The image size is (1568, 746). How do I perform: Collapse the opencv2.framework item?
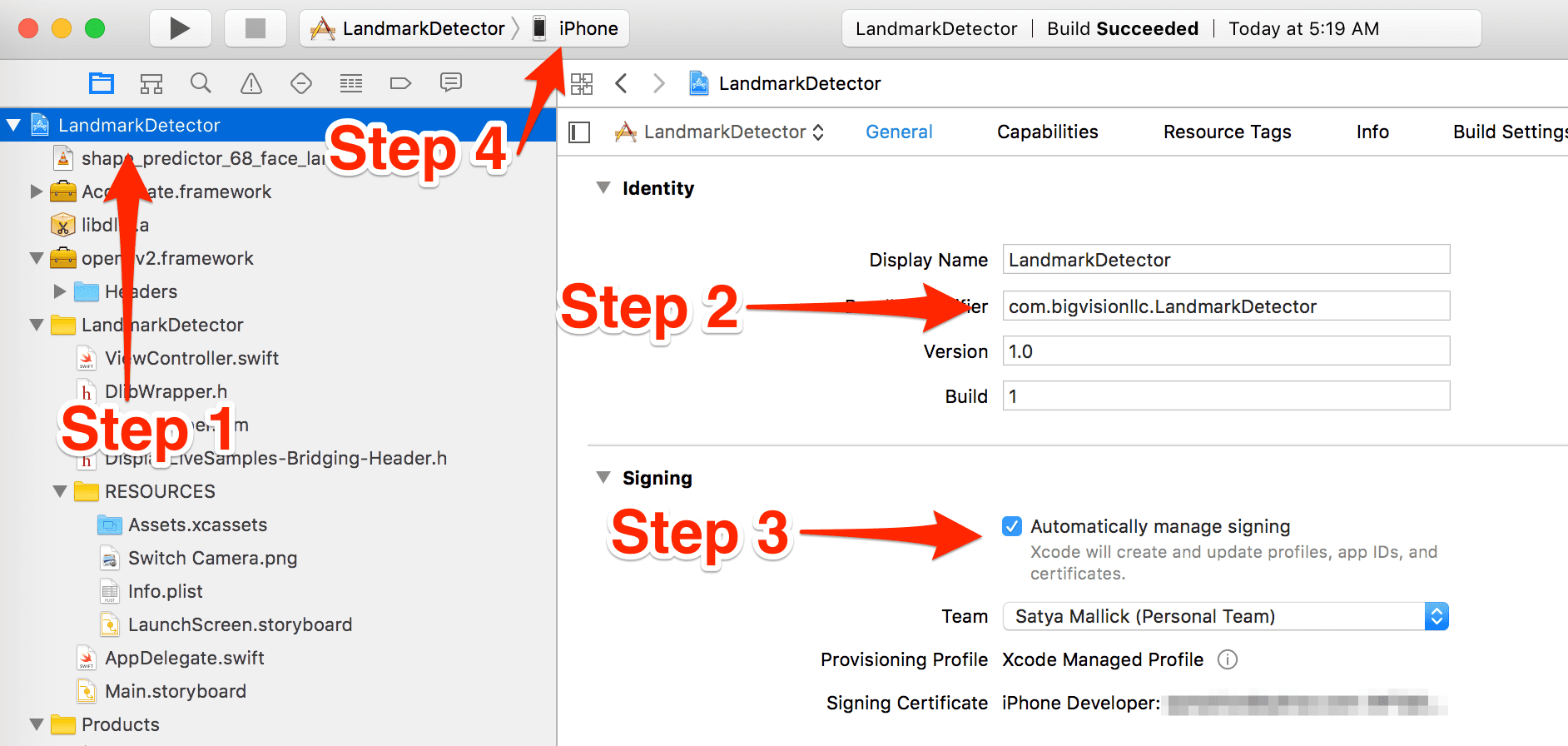[x=37, y=258]
